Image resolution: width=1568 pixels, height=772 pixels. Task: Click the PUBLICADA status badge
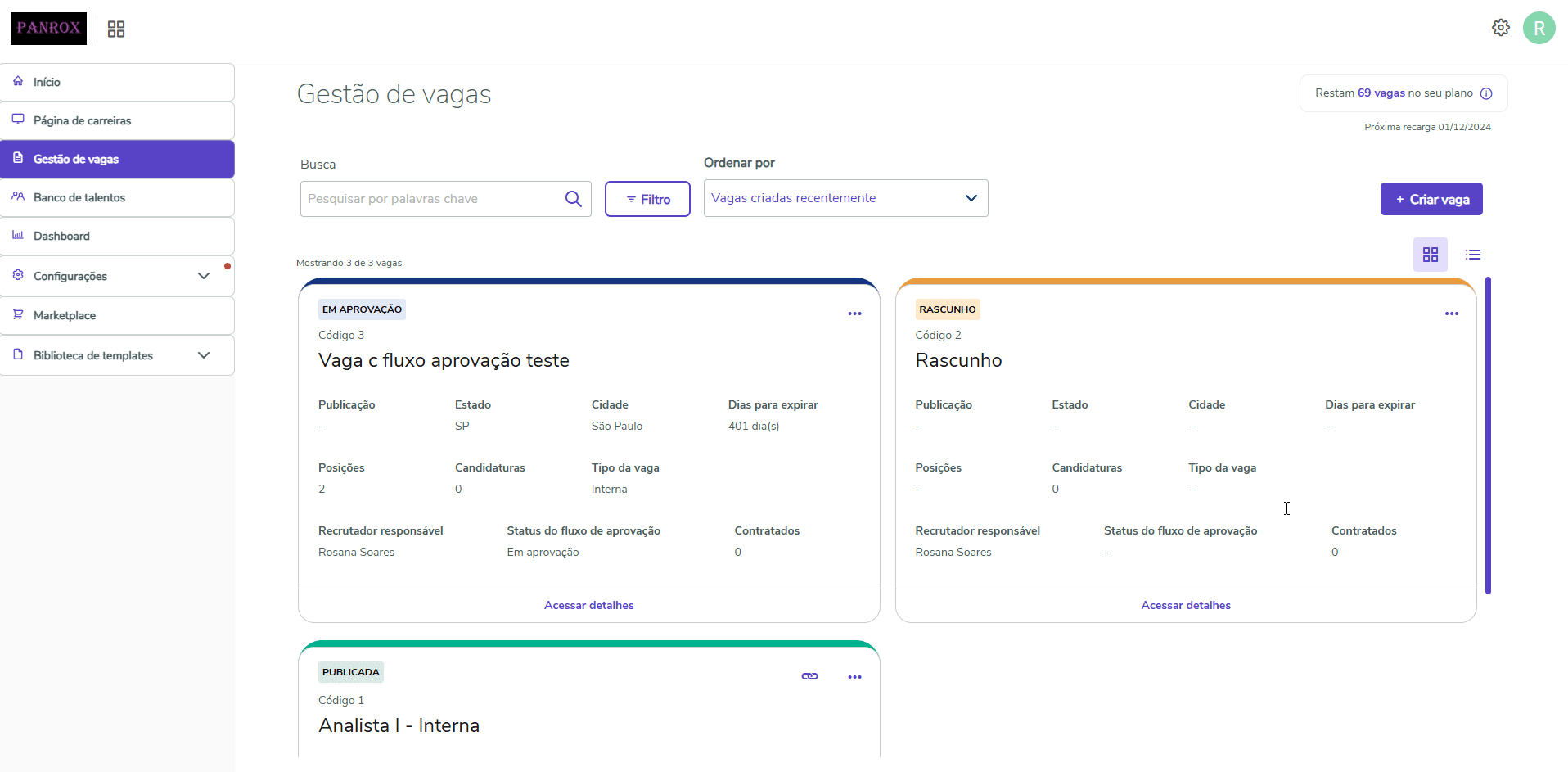click(x=351, y=672)
